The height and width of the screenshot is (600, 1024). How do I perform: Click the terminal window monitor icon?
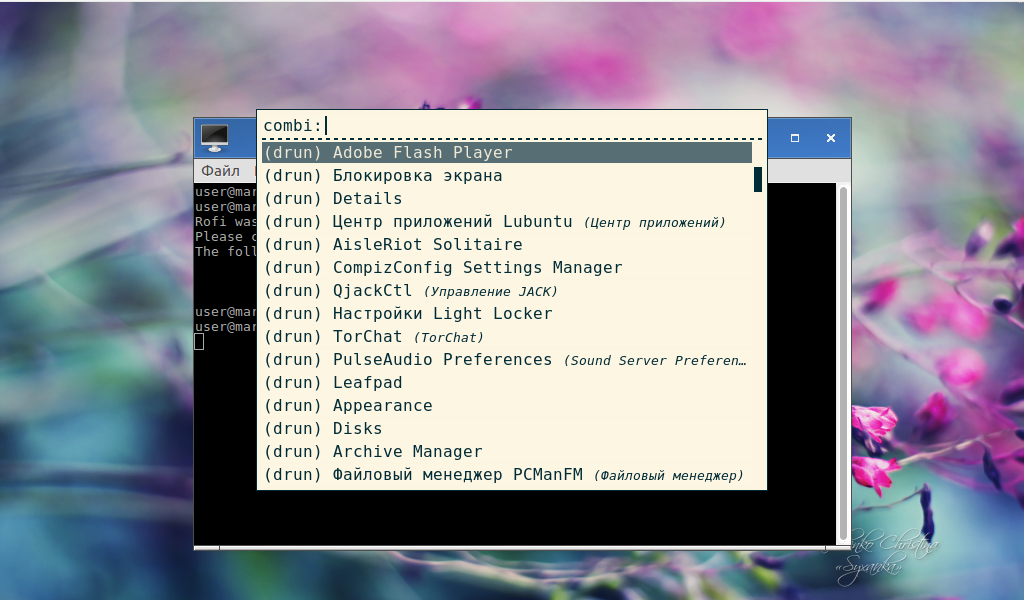point(214,138)
